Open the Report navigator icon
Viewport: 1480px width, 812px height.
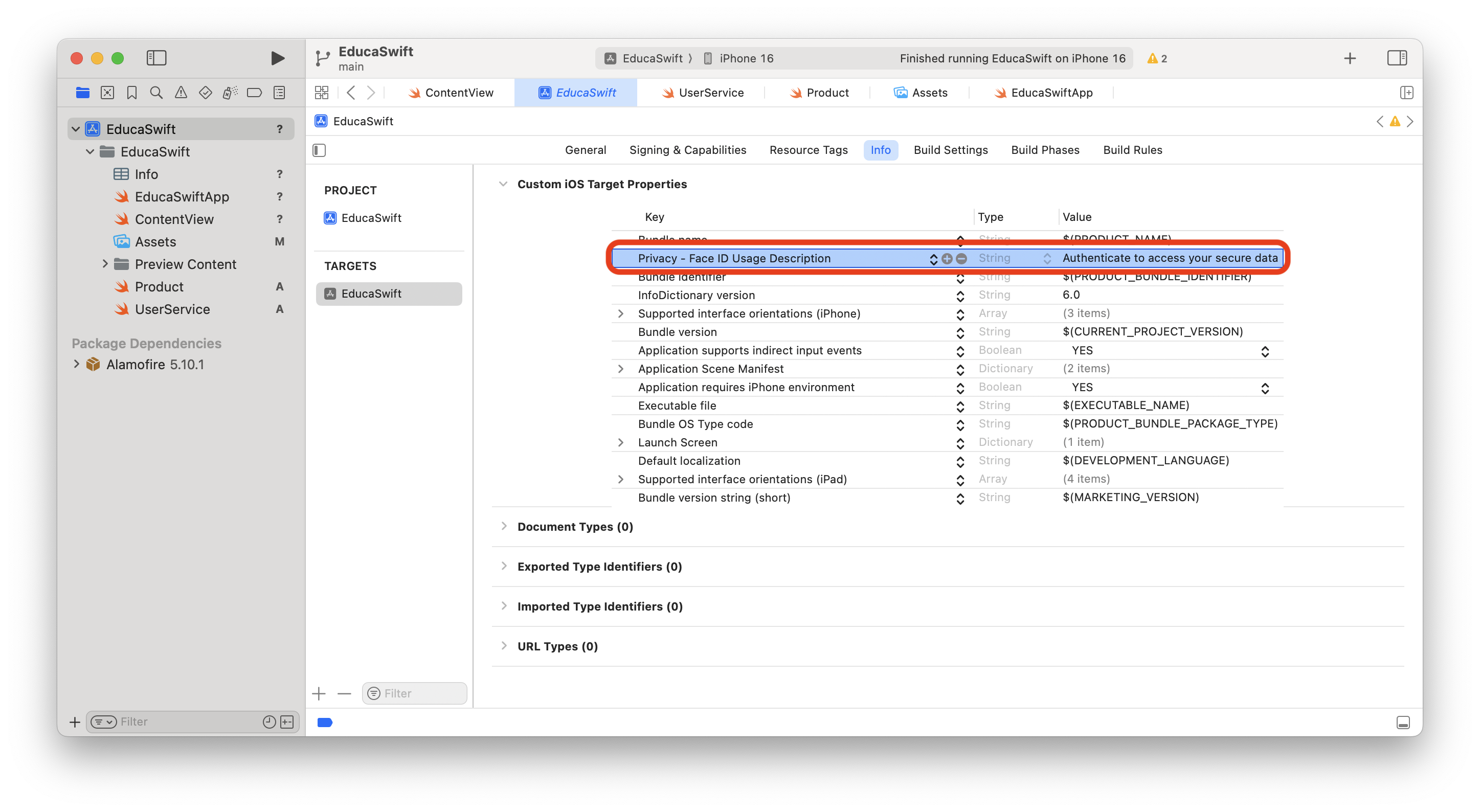[279, 93]
